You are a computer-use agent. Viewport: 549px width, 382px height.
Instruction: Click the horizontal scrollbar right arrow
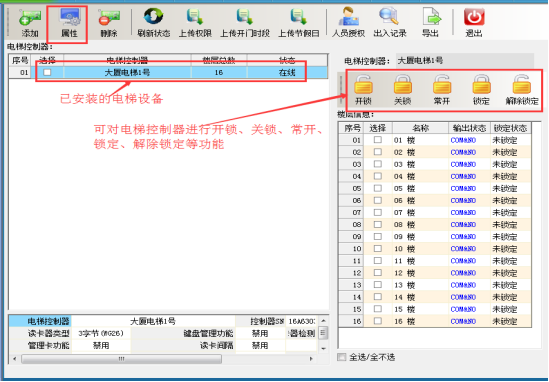tap(311, 359)
